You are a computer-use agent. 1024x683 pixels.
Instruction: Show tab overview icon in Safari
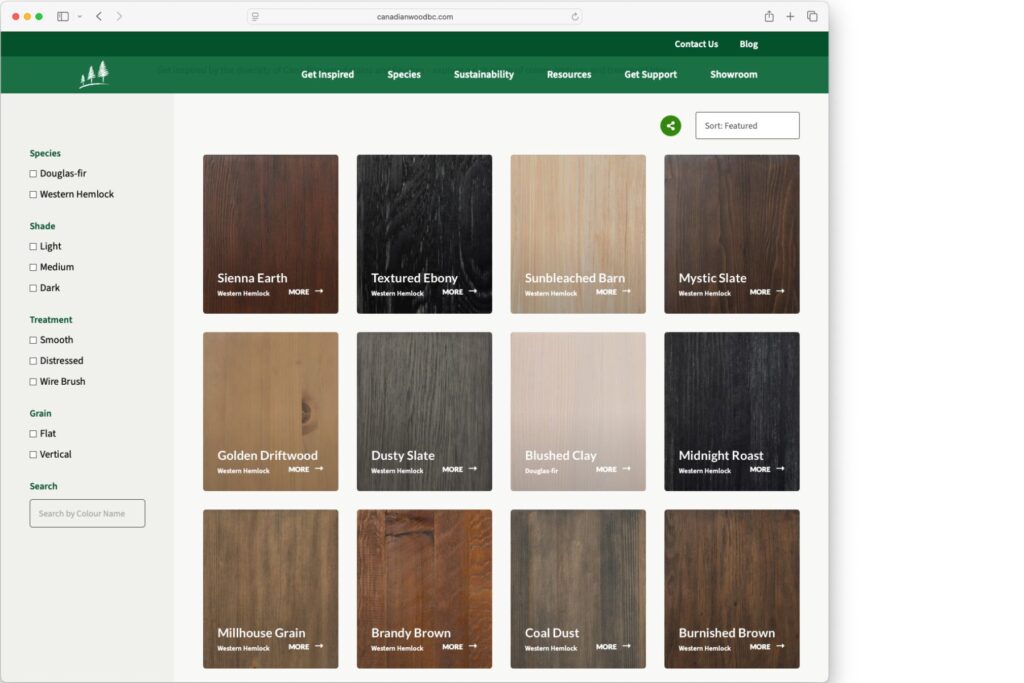click(x=812, y=16)
